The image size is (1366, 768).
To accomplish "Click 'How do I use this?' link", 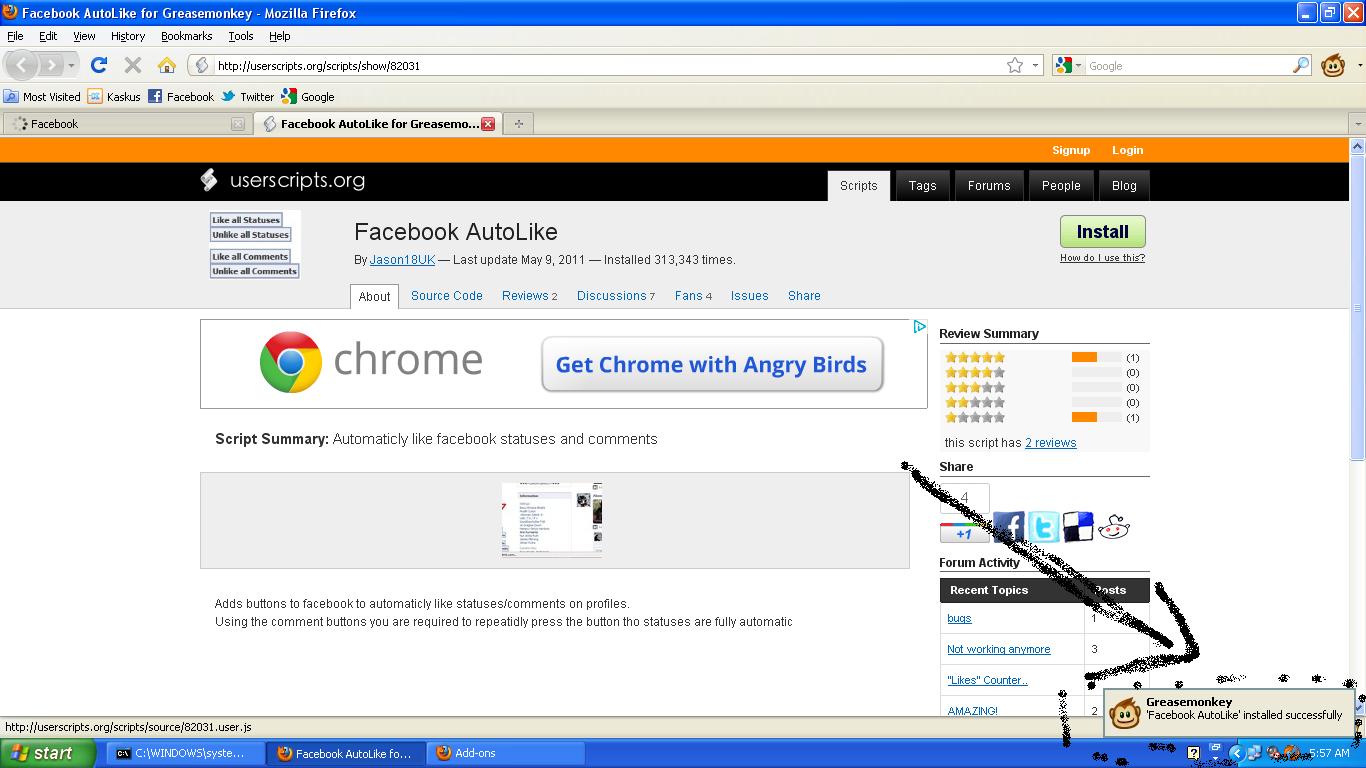I will click(1102, 258).
